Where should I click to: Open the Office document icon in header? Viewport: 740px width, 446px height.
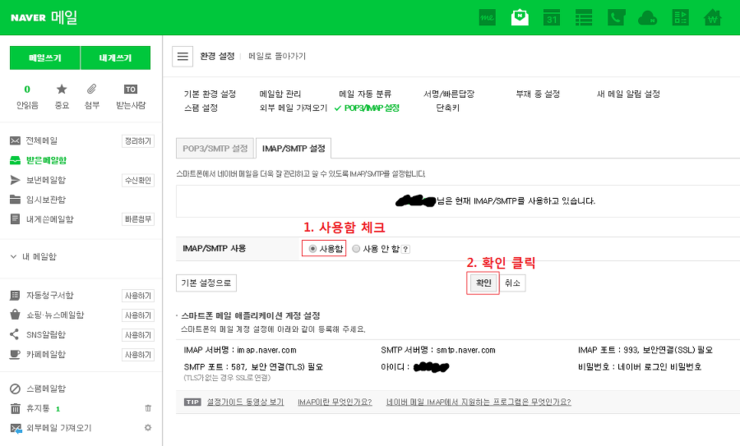pos(680,18)
